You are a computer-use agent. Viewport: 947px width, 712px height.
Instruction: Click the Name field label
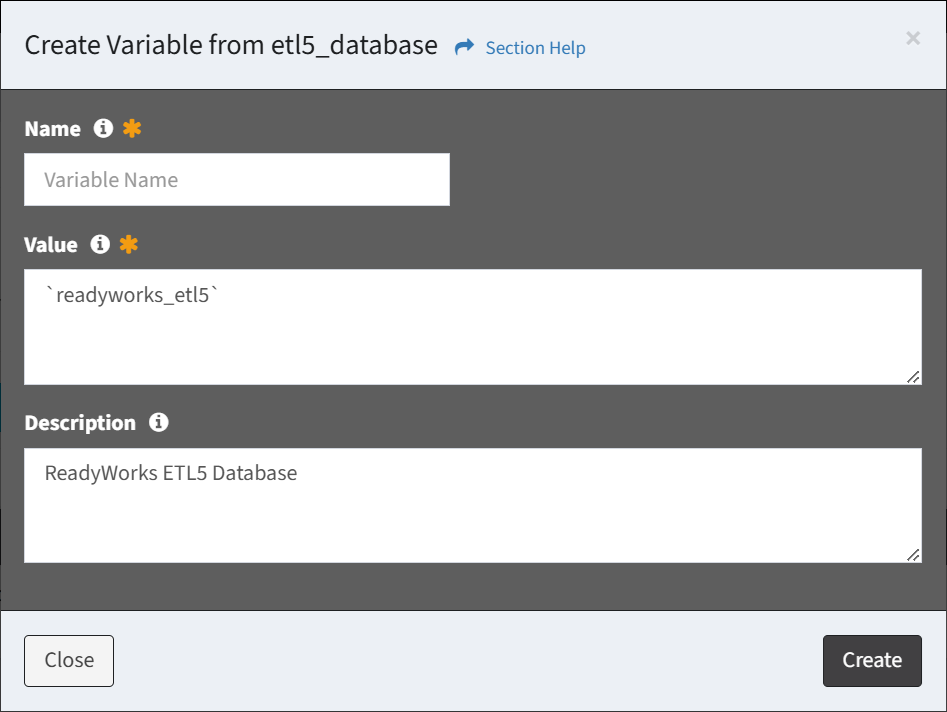point(53,129)
